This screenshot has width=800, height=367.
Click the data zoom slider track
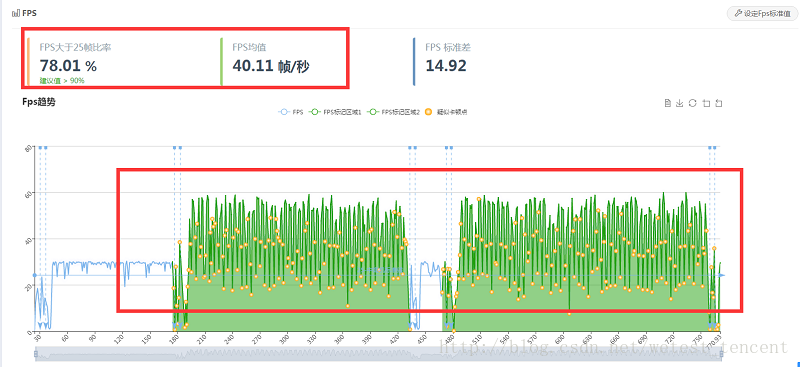point(380,353)
